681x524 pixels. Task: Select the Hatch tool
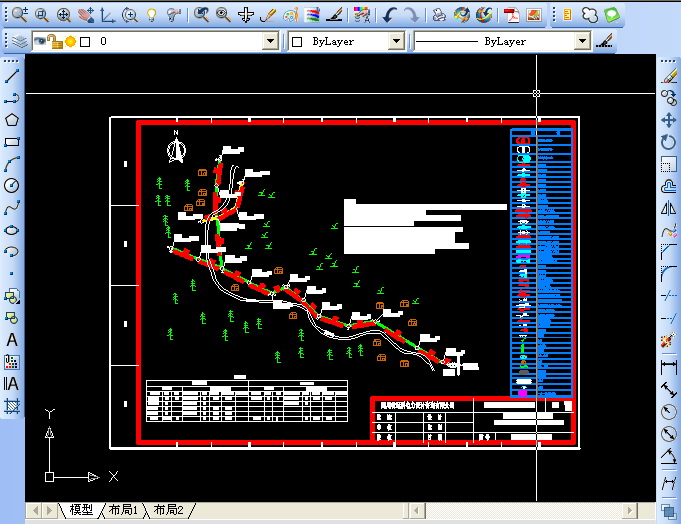pos(12,405)
